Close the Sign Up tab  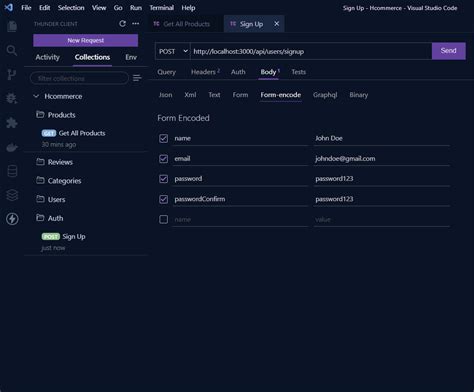(277, 24)
